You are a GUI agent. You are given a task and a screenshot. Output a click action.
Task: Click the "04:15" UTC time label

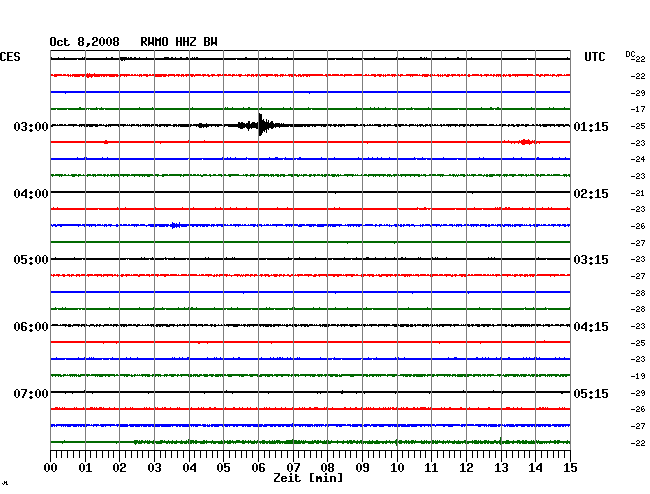[591, 327]
